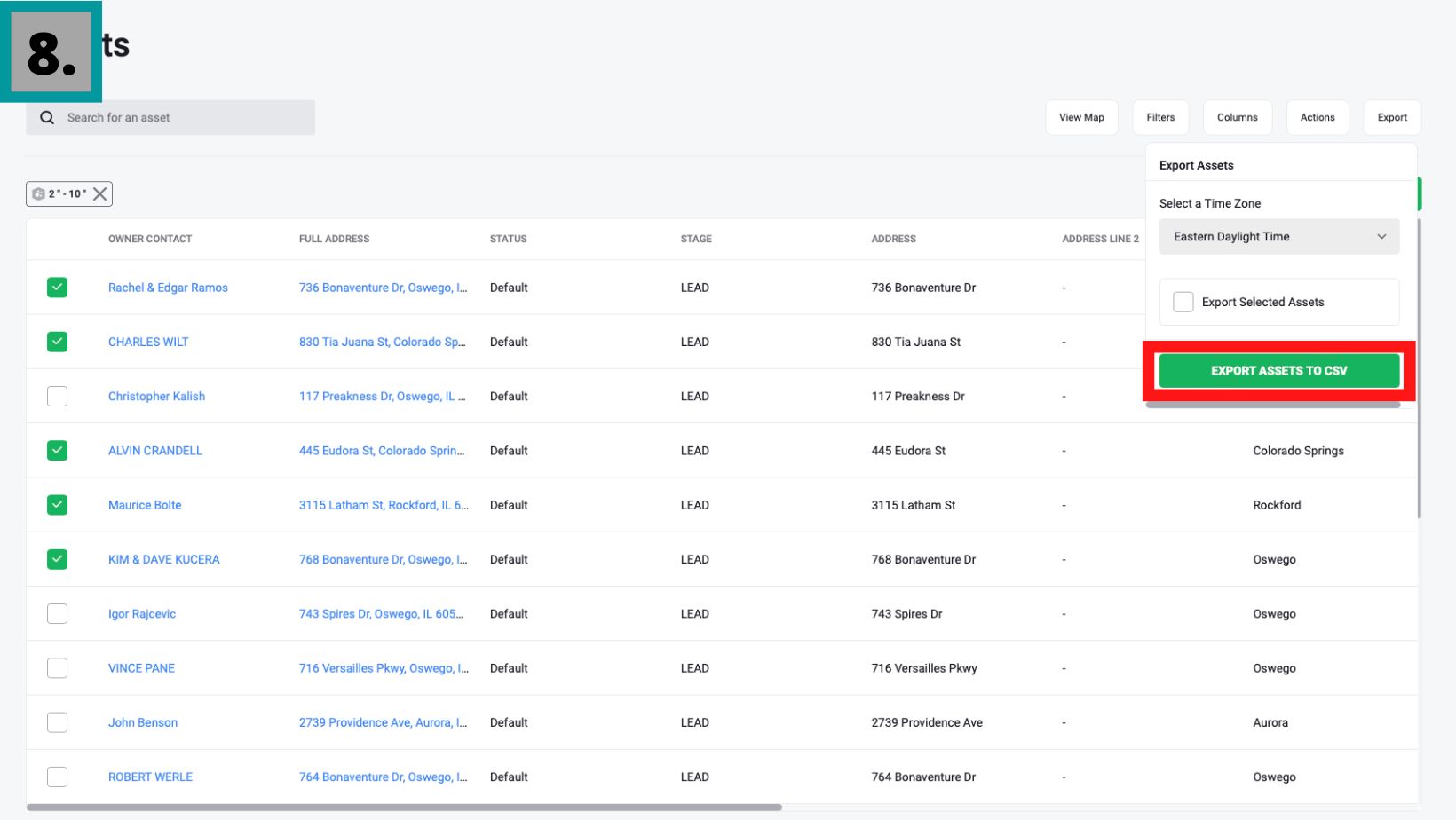This screenshot has height=820, width=1456.
Task: Open the Filters menu
Action: [1160, 117]
